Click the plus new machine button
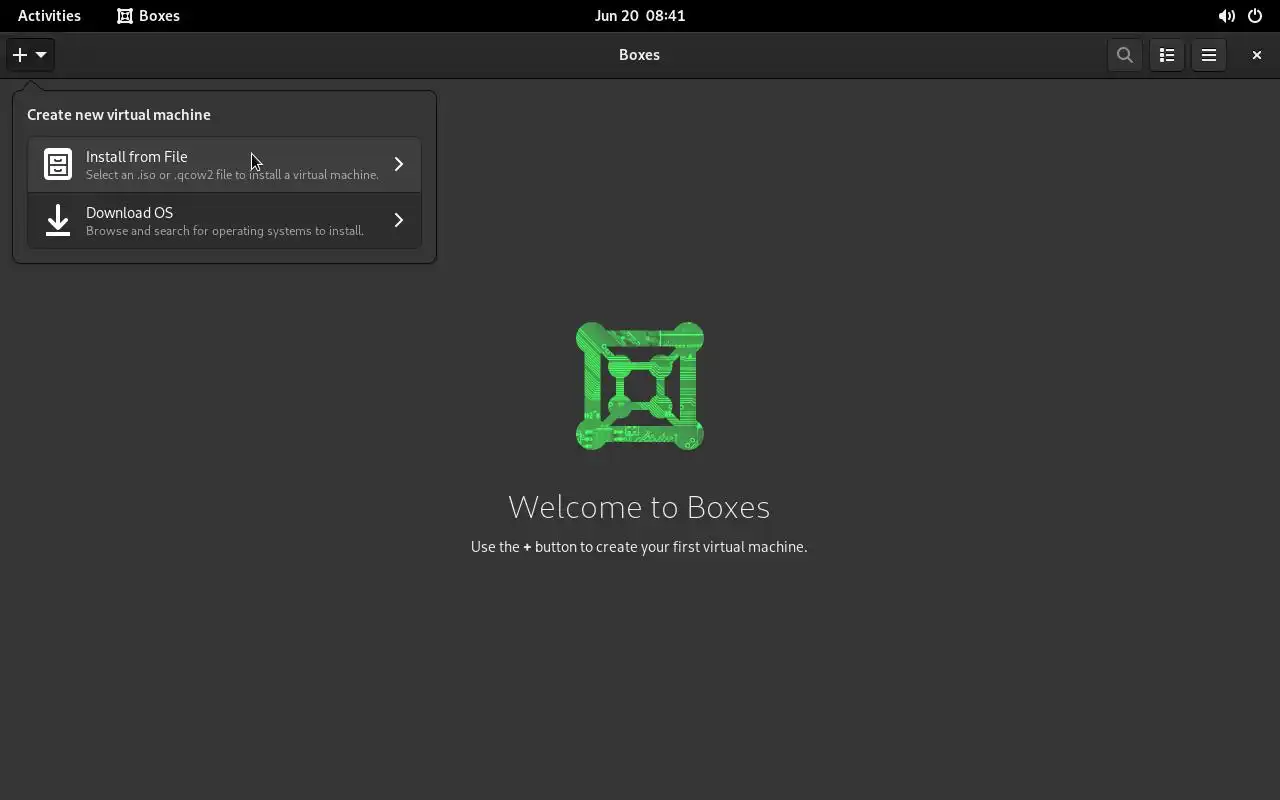Viewport: 1280px width, 800px height. click(x=29, y=55)
